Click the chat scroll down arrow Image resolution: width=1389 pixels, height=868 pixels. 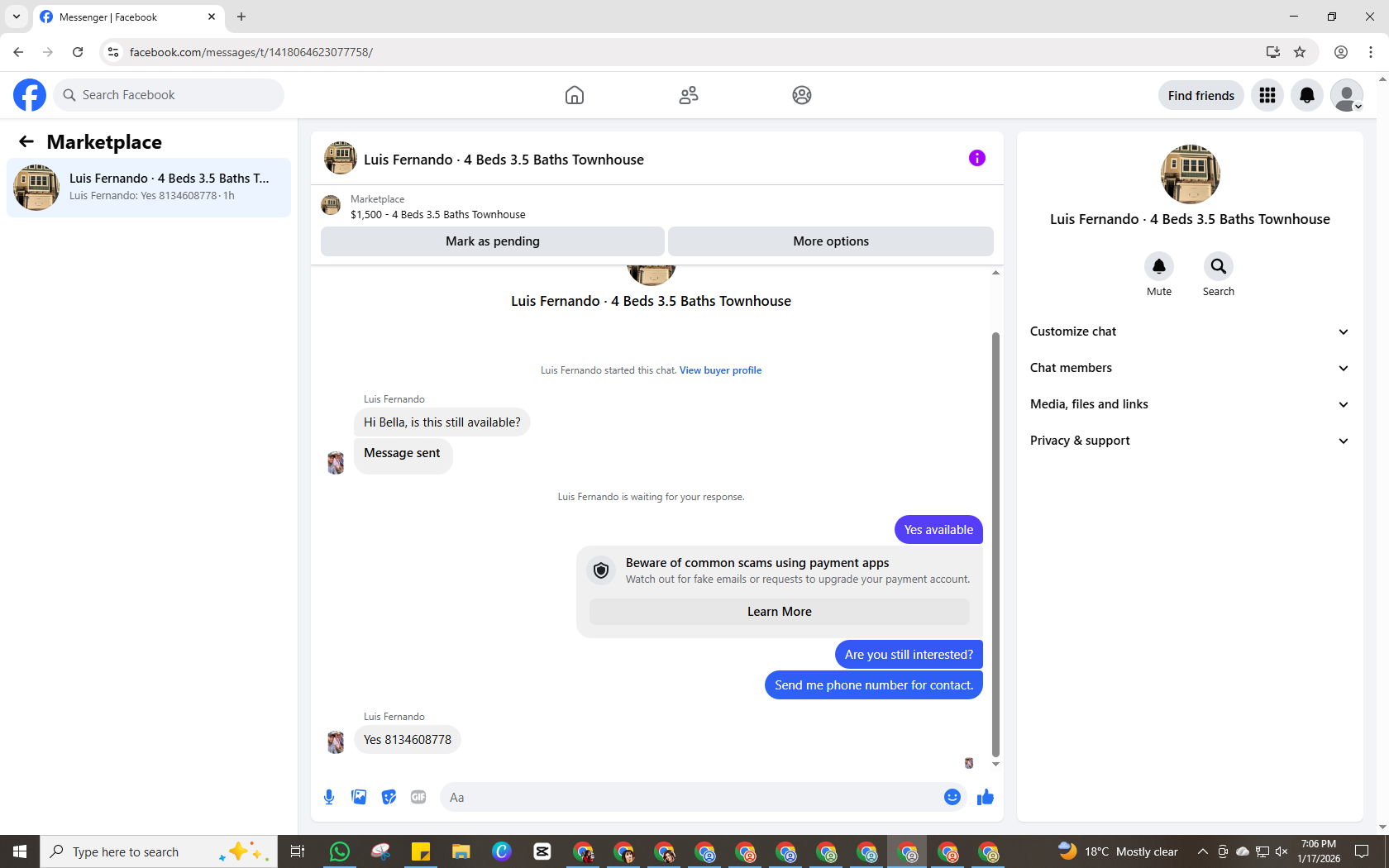pyautogui.click(x=995, y=764)
